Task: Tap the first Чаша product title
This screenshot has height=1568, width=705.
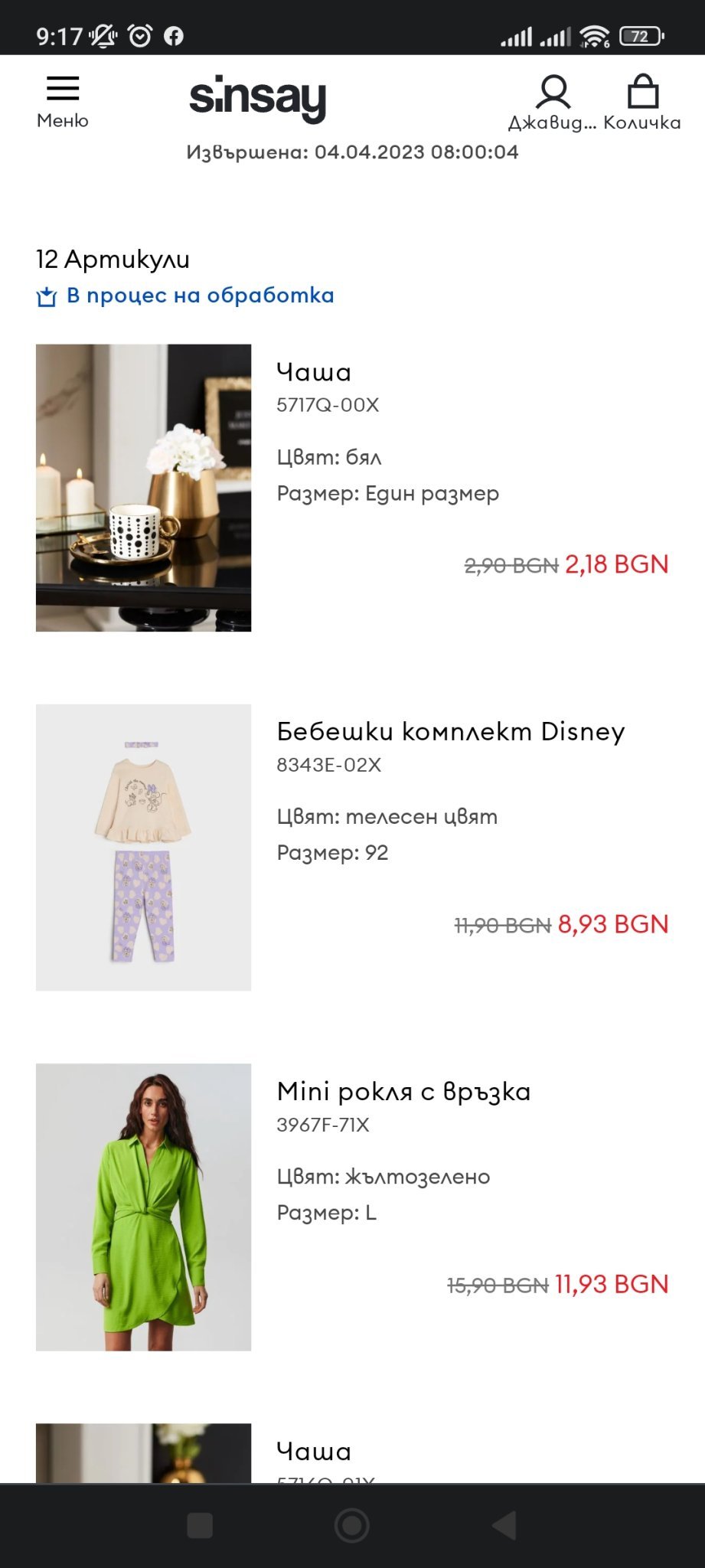Action: point(314,372)
